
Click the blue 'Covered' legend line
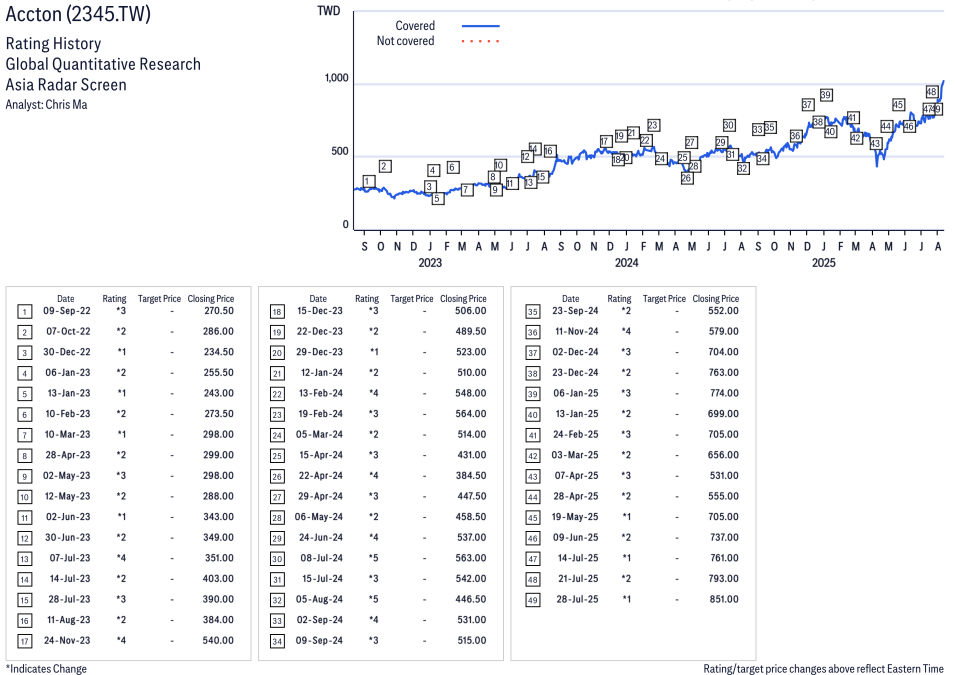pyautogui.click(x=481, y=26)
